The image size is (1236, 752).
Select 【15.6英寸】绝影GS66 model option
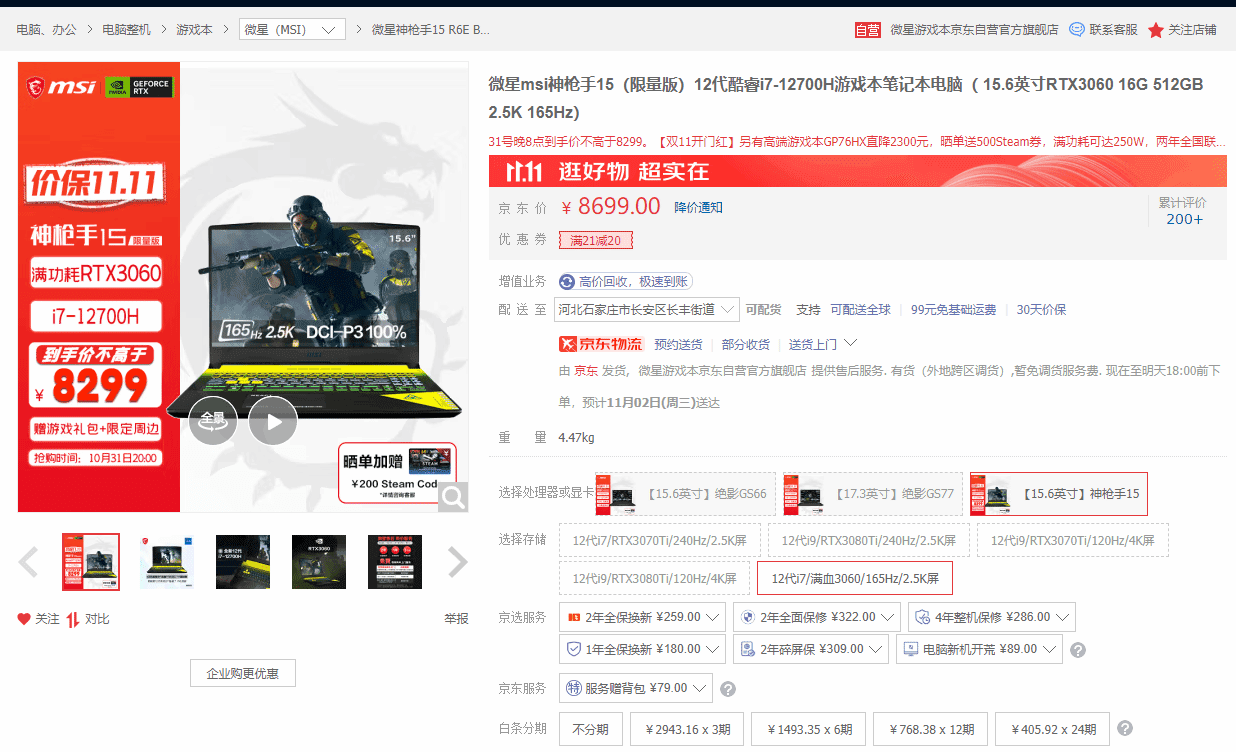(x=686, y=494)
